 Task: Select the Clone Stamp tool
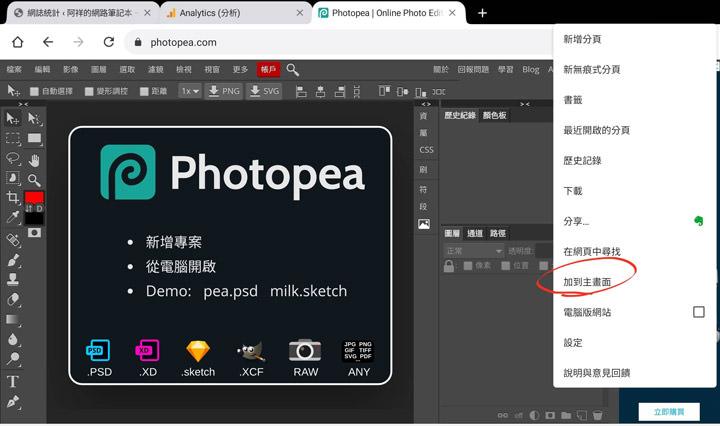[x=12, y=279]
